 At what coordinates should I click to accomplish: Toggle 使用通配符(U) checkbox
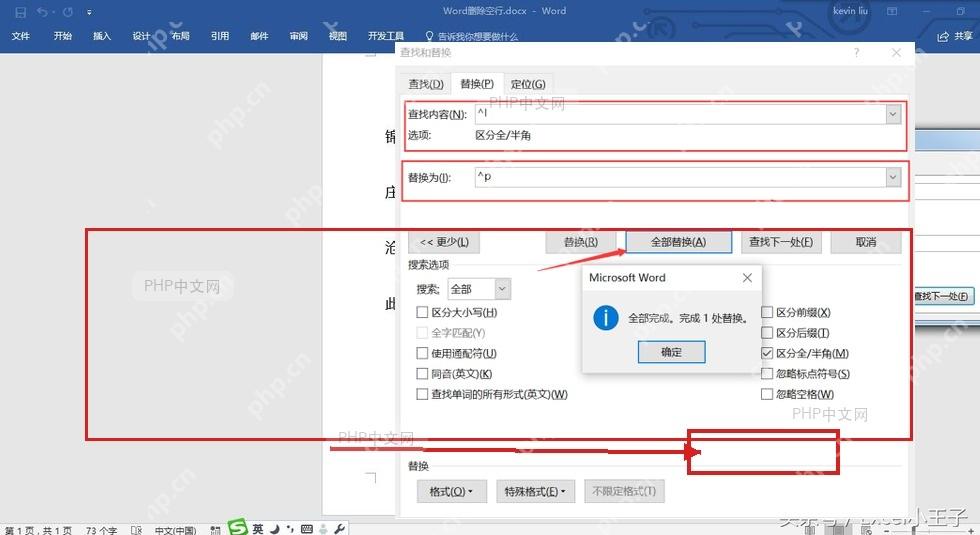422,353
